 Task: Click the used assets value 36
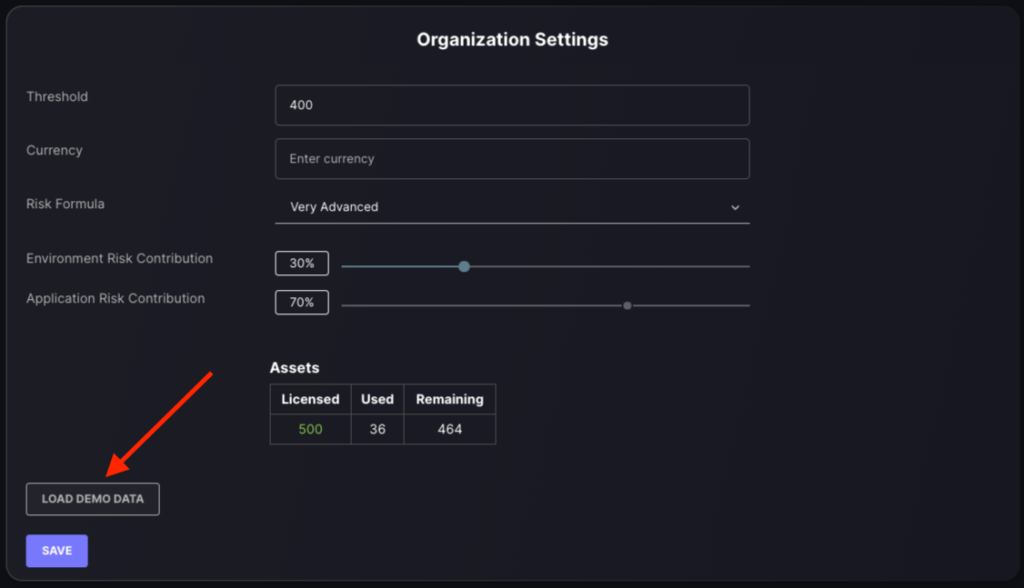pyautogui.click(x=377, y=429)
